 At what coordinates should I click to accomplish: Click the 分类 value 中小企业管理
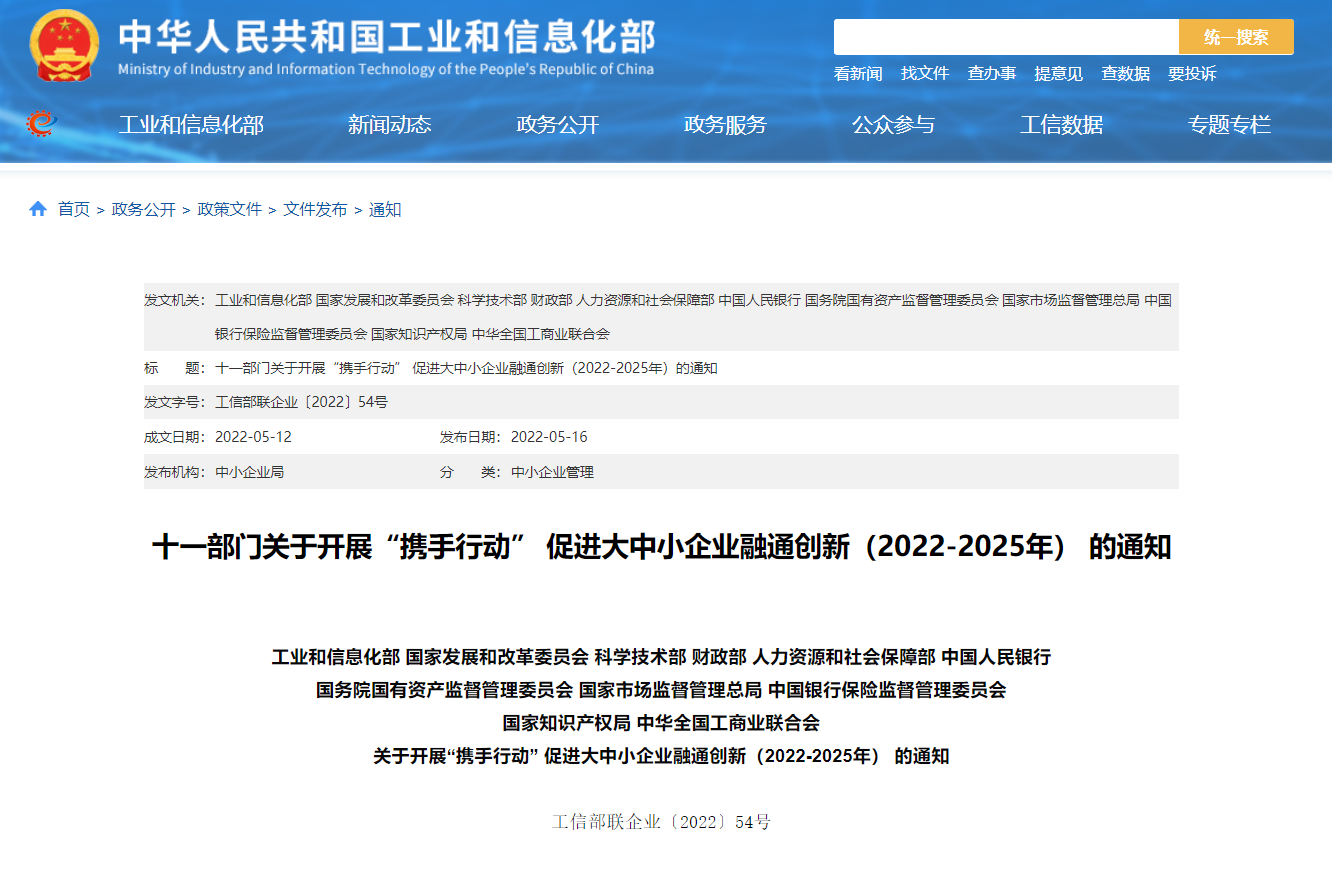tap(552, 472)
